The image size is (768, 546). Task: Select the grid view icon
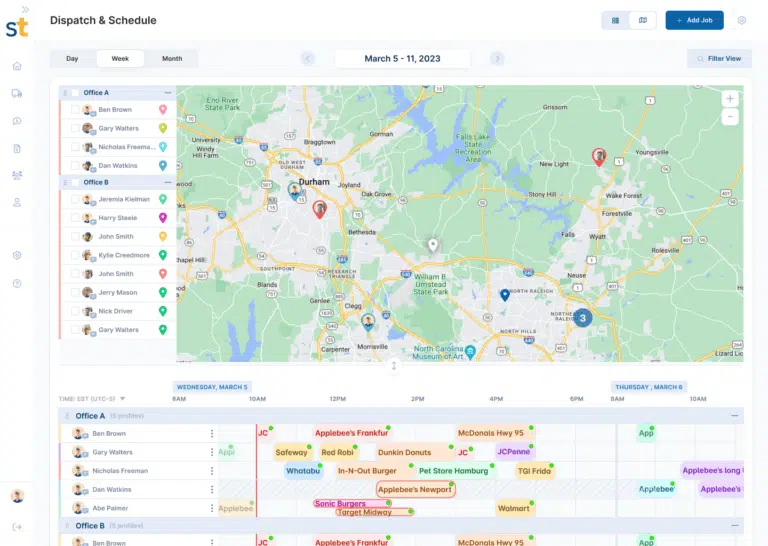pos(615,20)
